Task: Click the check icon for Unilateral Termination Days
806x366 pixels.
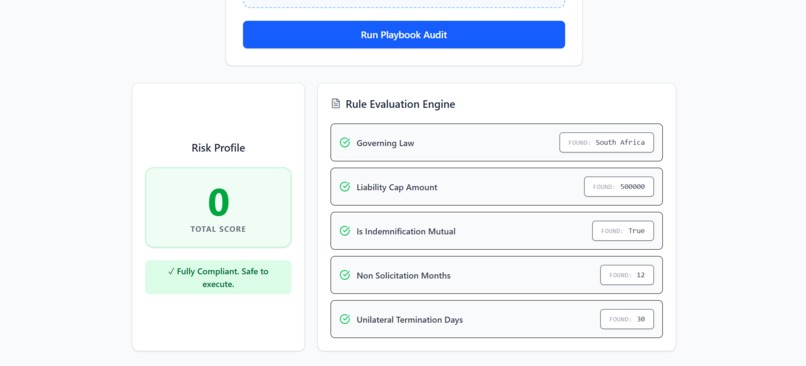Action: [345, 319]
